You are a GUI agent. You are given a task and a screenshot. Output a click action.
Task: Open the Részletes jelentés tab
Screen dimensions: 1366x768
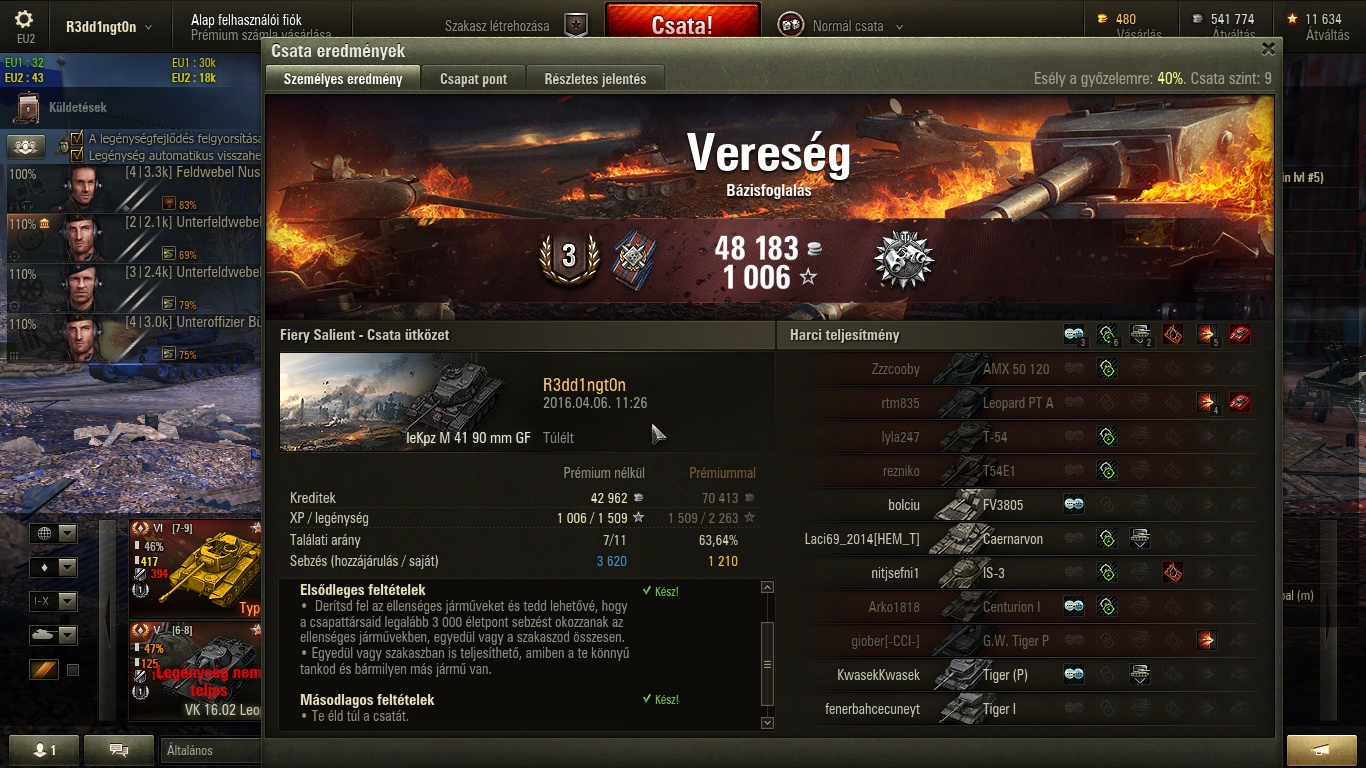(x=595, y=79)
